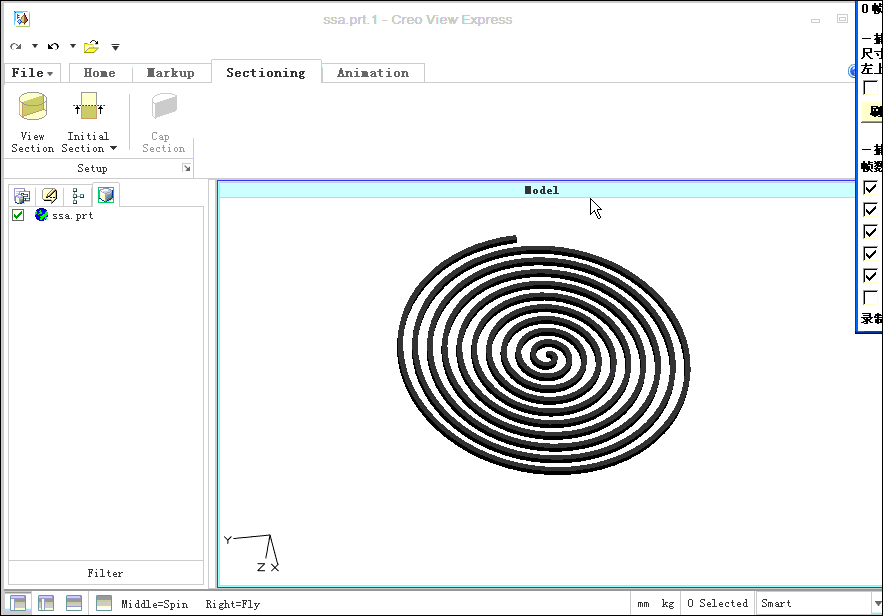Image resolution: width=883 pixels, height=616 pixels.
Task: Click the black spiral model in the viewport
Action: [x=543, y=356]
